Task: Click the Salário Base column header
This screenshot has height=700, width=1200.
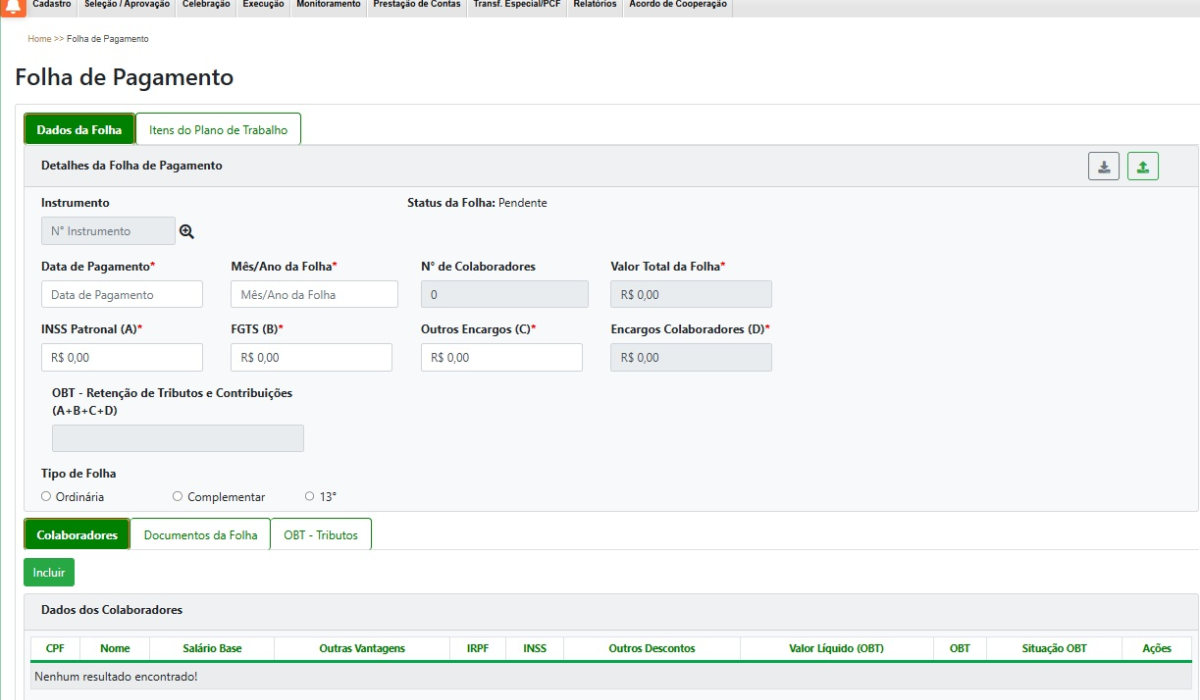Action: [212, 649]
